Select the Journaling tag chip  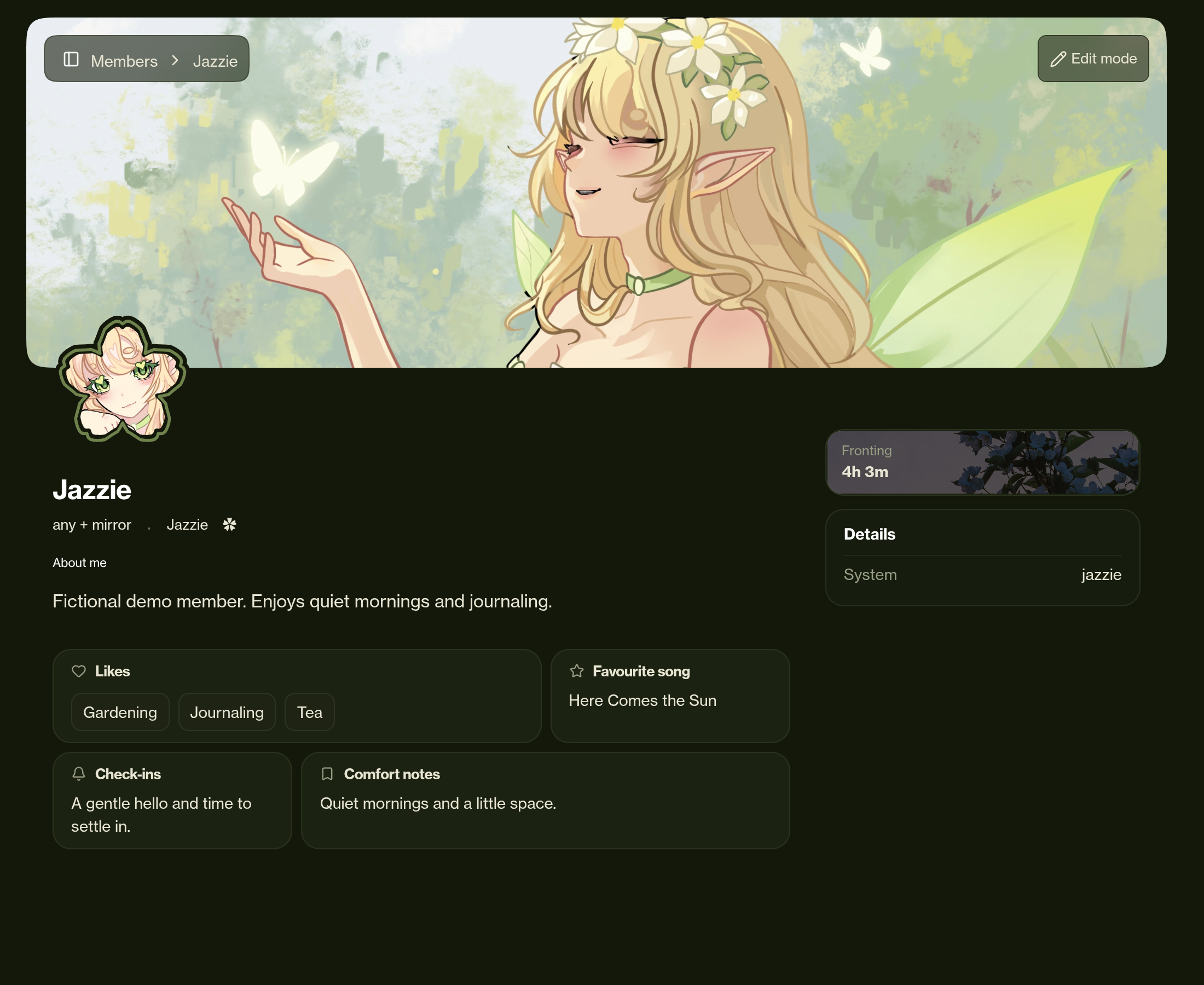pyautogui.click(x=227, y=712)
